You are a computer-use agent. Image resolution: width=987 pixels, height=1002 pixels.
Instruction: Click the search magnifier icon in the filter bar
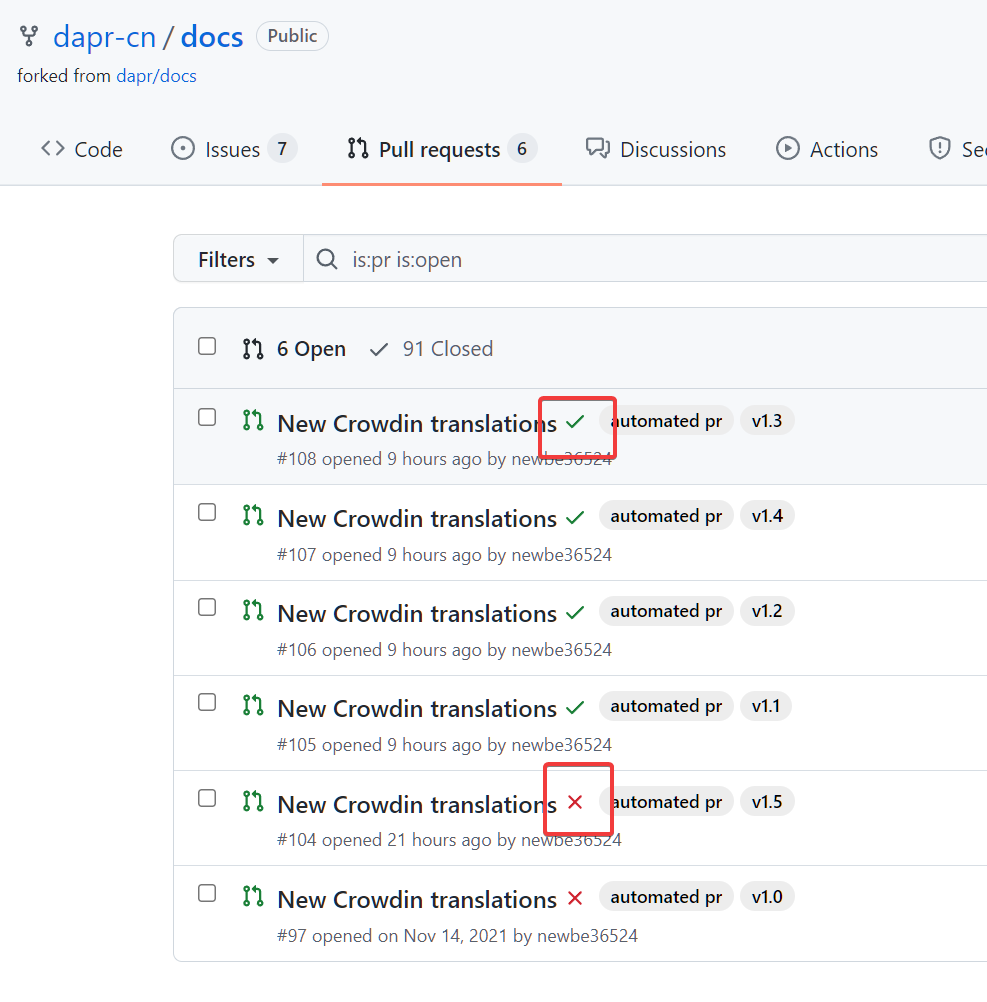pos(326,259)
